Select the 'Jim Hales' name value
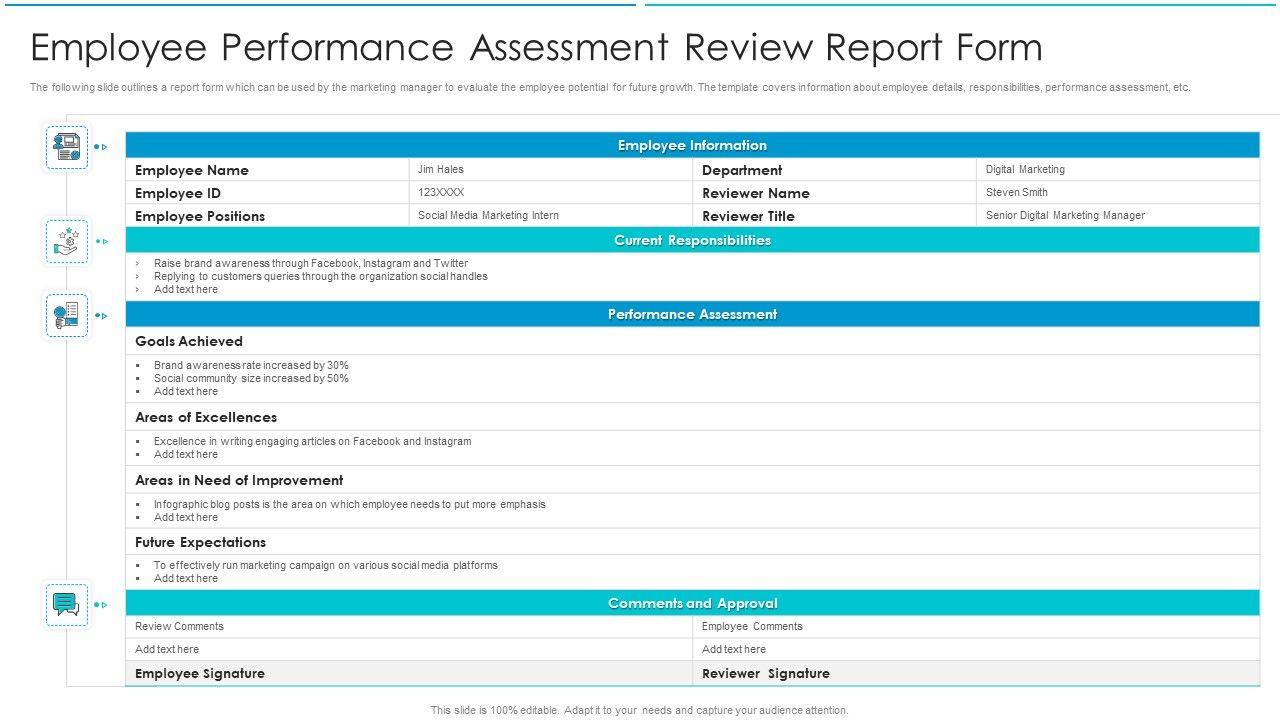Image resolution: width=1280 pixels, height=720 pixels. tap(441, 170)
